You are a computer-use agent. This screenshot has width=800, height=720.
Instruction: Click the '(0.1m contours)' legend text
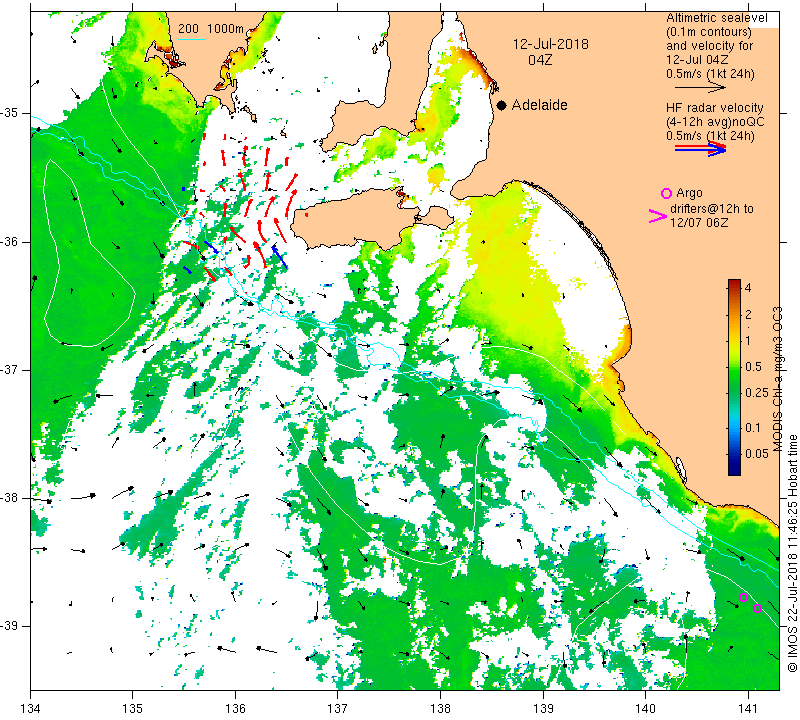tap(709, 32)
